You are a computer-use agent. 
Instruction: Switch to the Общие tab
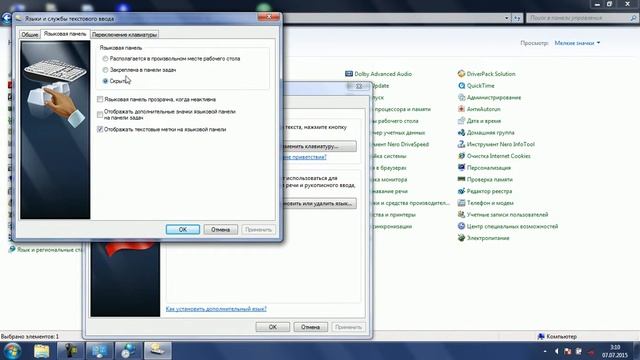[x=30, y=35]
